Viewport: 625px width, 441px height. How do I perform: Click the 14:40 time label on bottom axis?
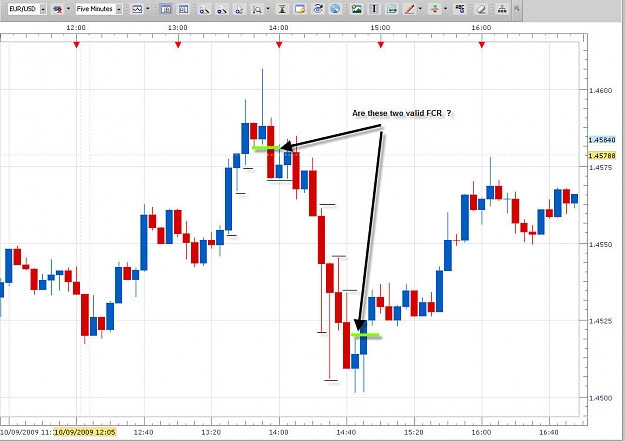coord(346,432)
